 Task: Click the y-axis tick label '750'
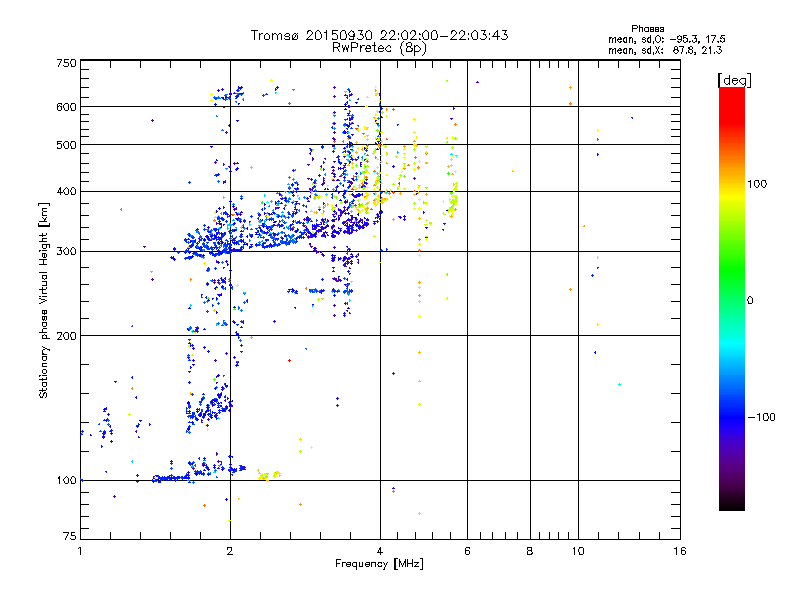coord(66,63)
